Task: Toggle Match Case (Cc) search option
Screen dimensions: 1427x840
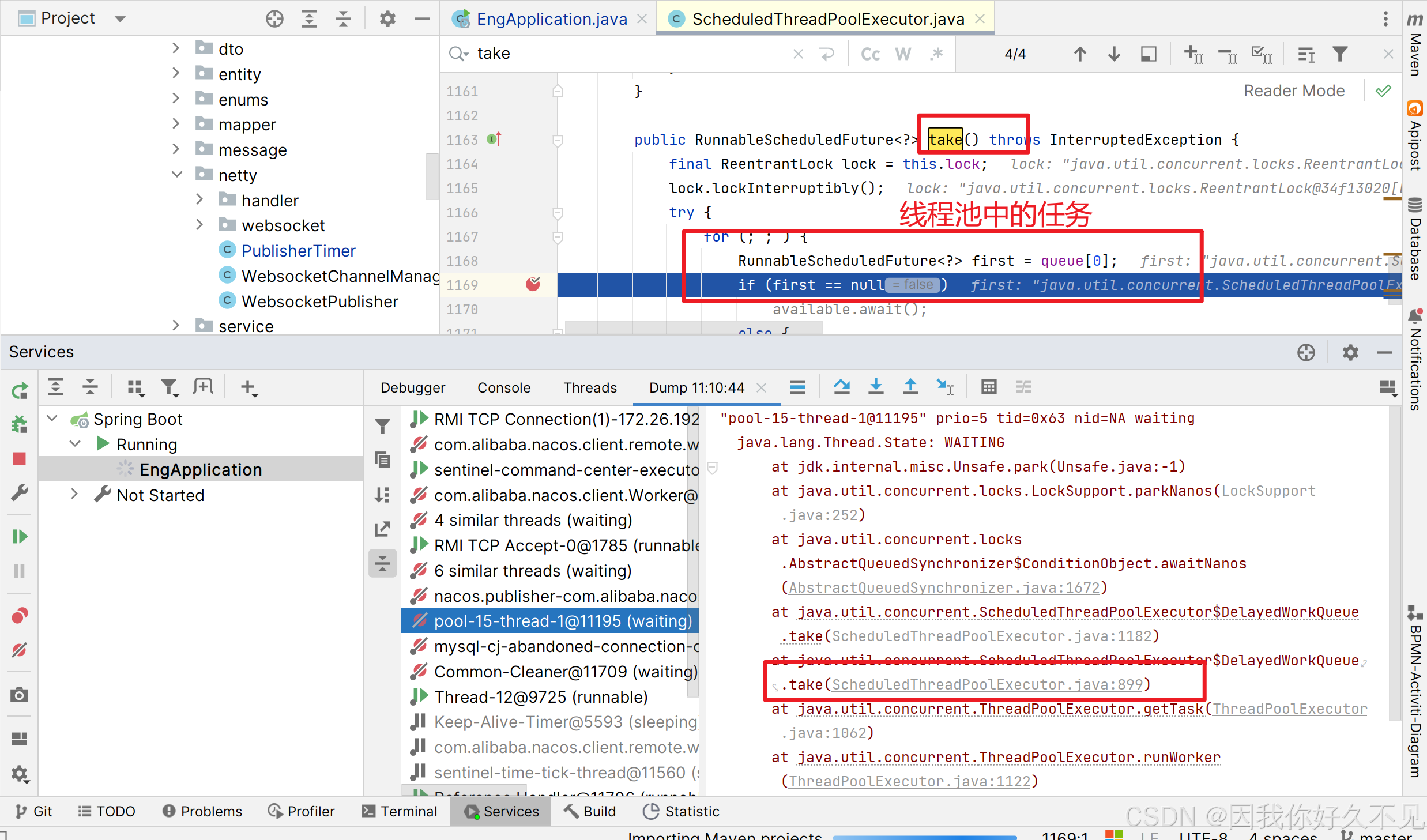Action: 869,54
